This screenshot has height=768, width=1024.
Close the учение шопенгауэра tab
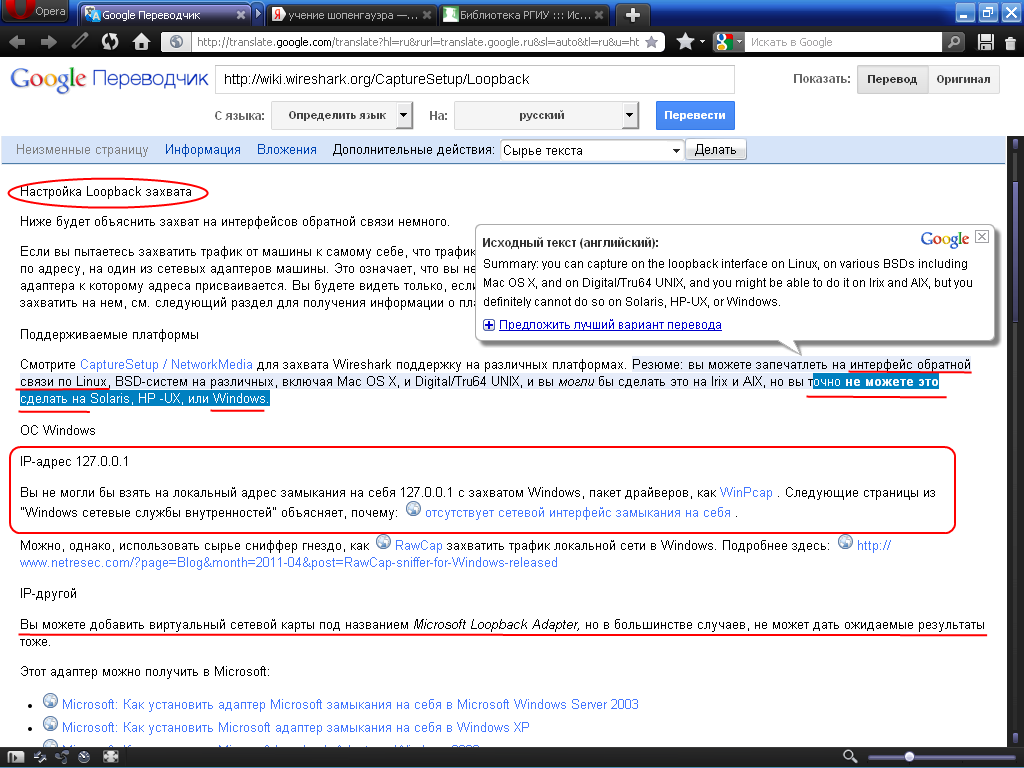pyautogui.click(x=426, y=14)
